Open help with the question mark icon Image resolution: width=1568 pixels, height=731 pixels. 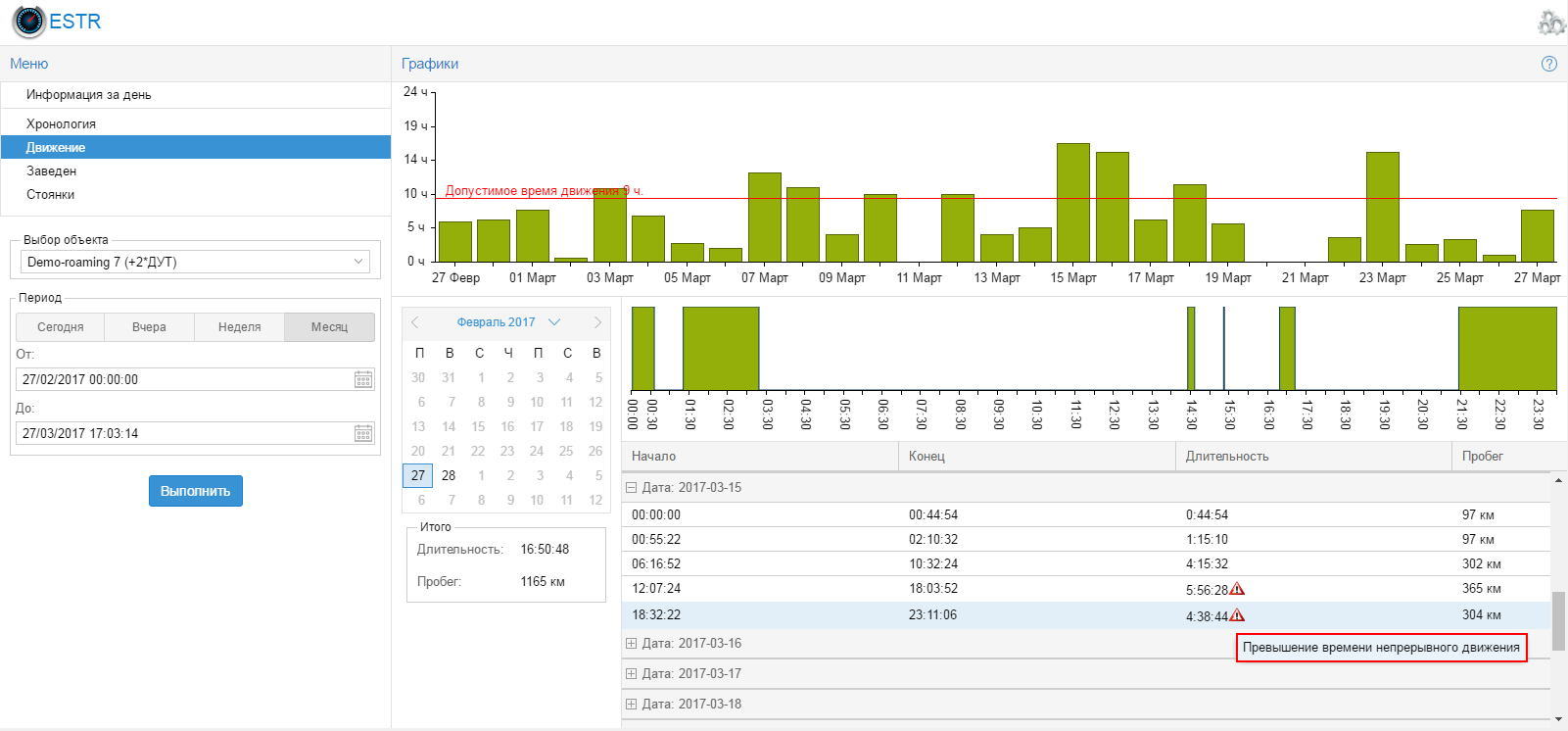pos(1548,64)
